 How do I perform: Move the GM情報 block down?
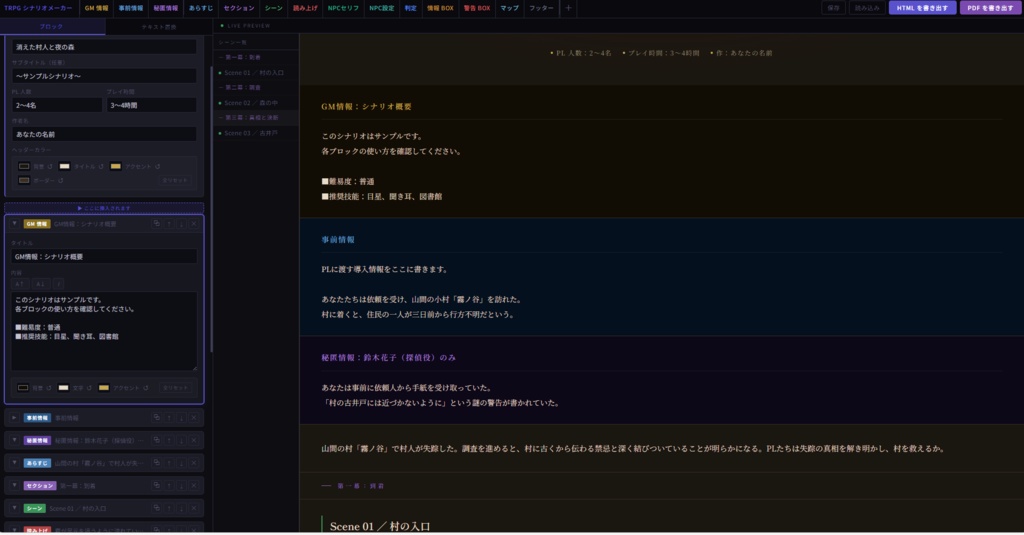tap(182, 223)
